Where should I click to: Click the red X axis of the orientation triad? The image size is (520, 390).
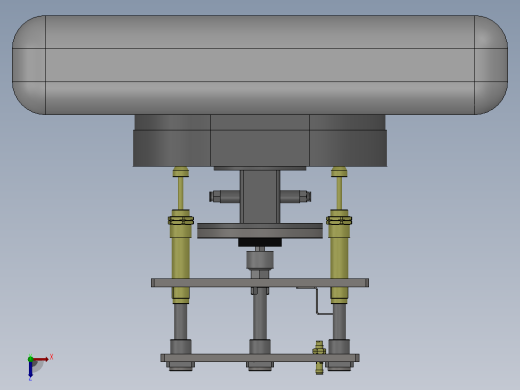41,359
